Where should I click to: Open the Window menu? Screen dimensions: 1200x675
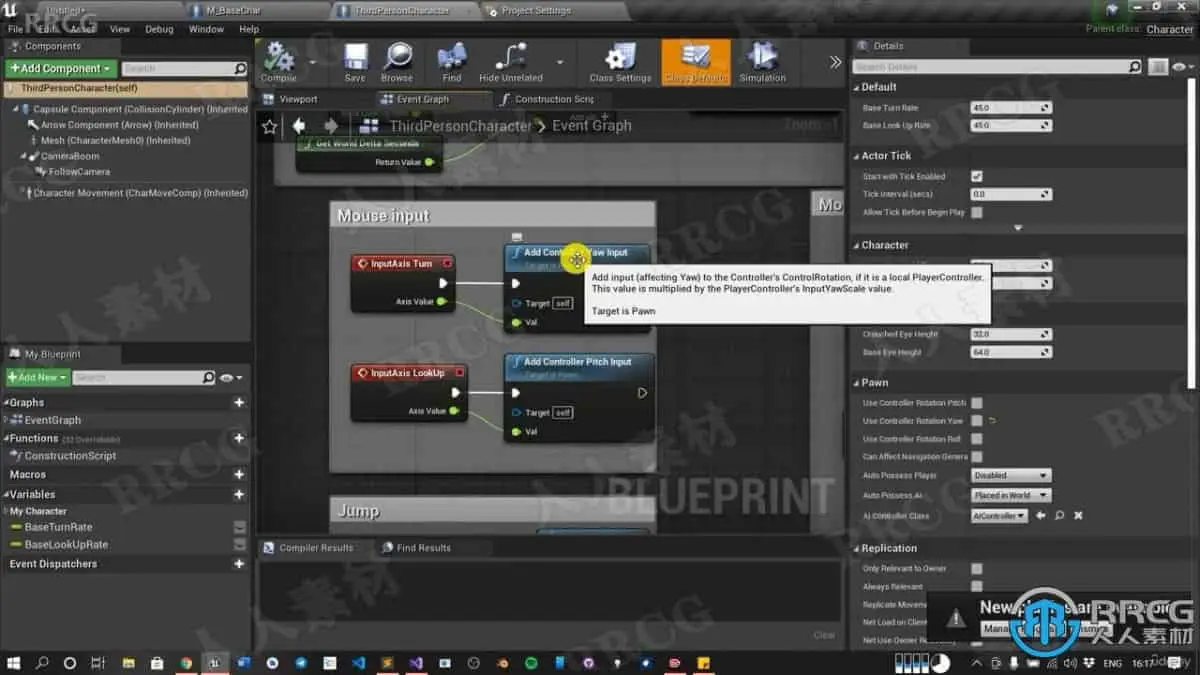tap(206, 29)
